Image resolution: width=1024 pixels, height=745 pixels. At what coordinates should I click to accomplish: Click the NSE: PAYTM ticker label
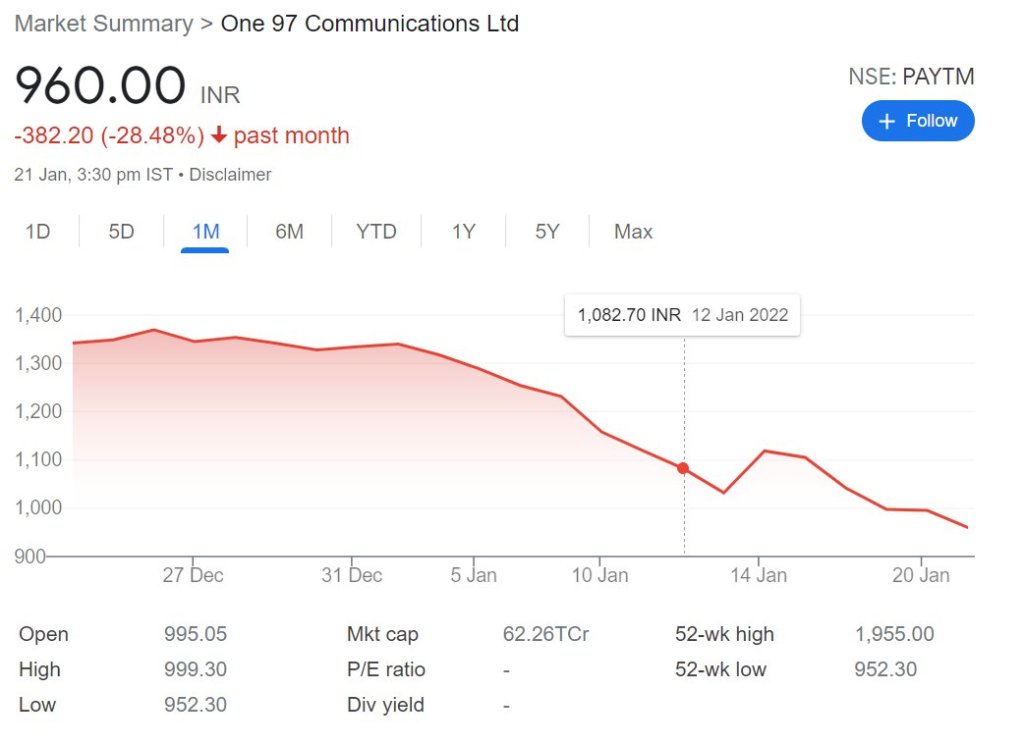tap(910, 77)
